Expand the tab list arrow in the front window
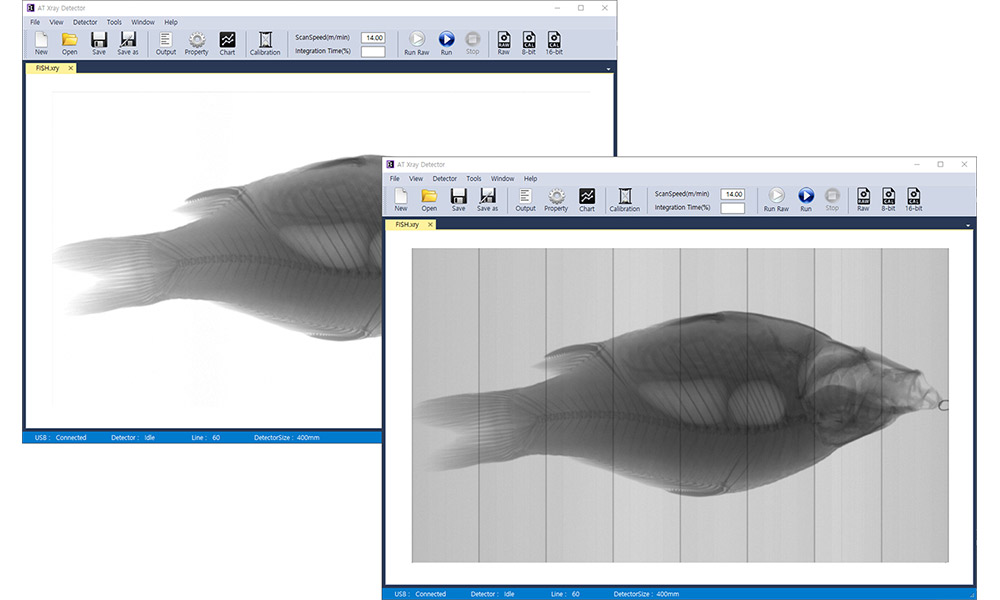The height and width of the screenshot is (600, 1000). (968, 226)
